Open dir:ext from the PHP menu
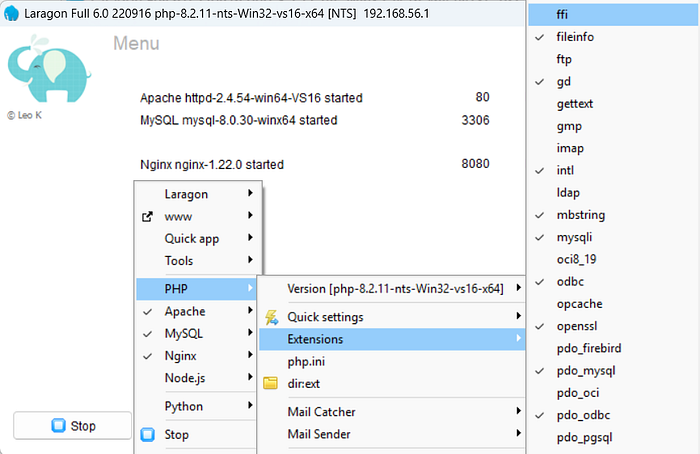Screen dimensions: 700x454 coord(392,383)
